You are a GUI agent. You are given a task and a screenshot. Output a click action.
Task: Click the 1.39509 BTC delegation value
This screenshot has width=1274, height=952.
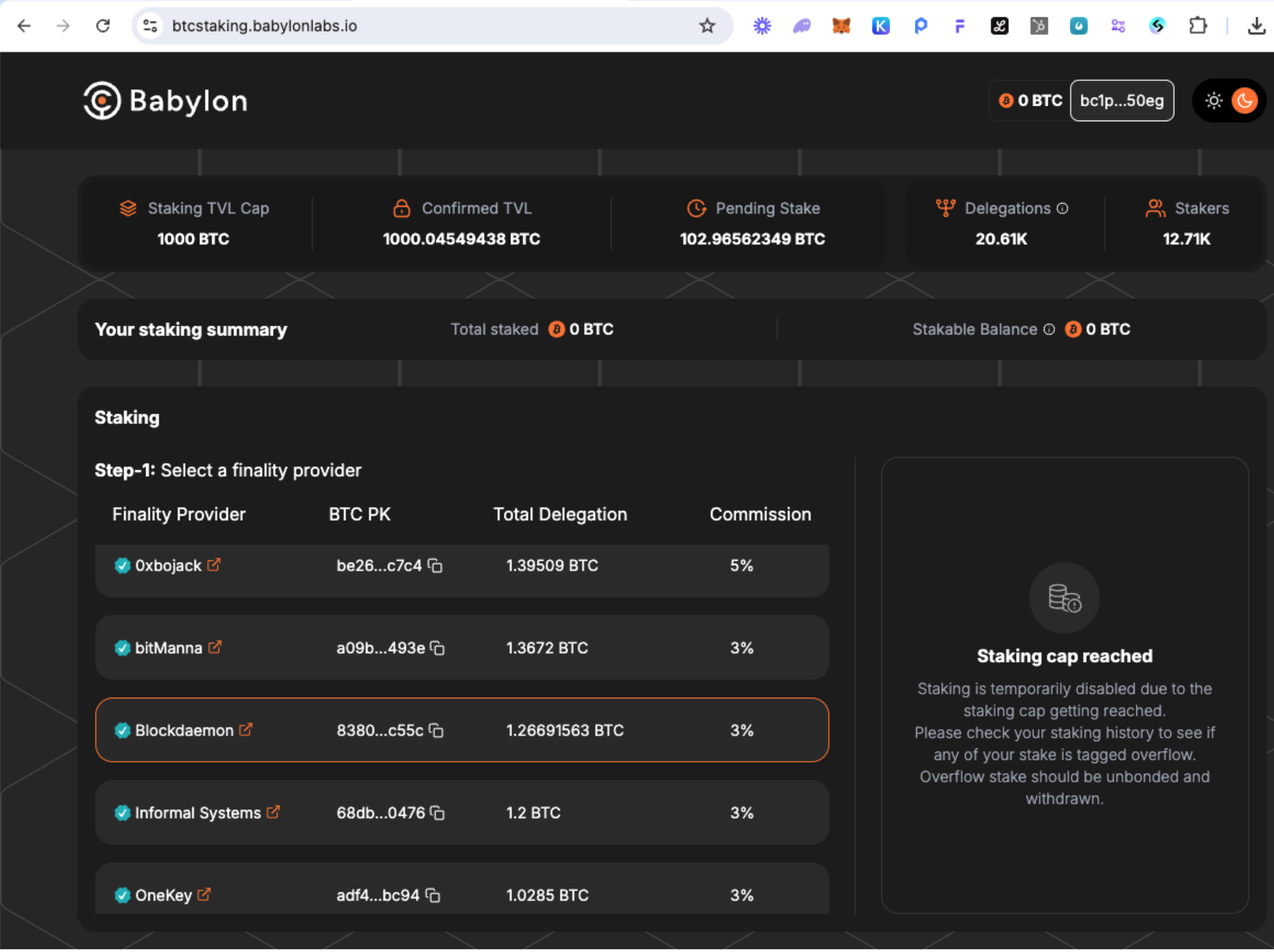[552, 565]
